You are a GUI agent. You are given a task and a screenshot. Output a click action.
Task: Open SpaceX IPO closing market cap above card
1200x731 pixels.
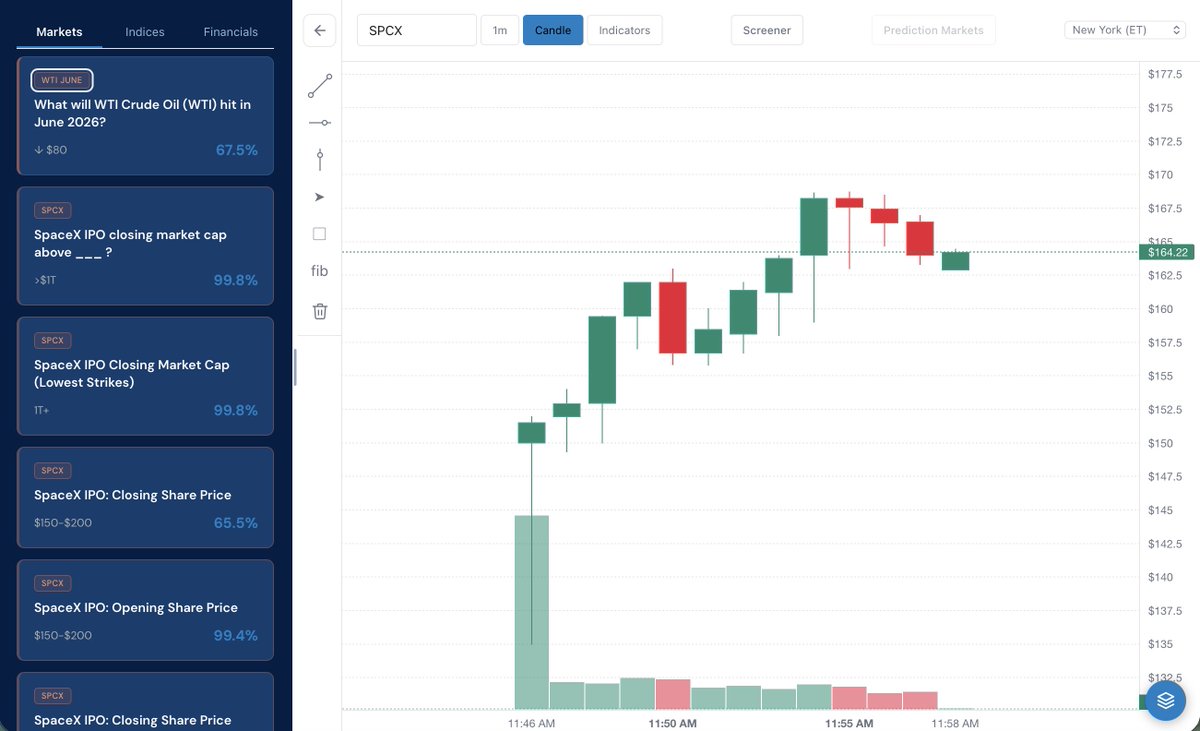pyautogui.click(x=145, y=246)
